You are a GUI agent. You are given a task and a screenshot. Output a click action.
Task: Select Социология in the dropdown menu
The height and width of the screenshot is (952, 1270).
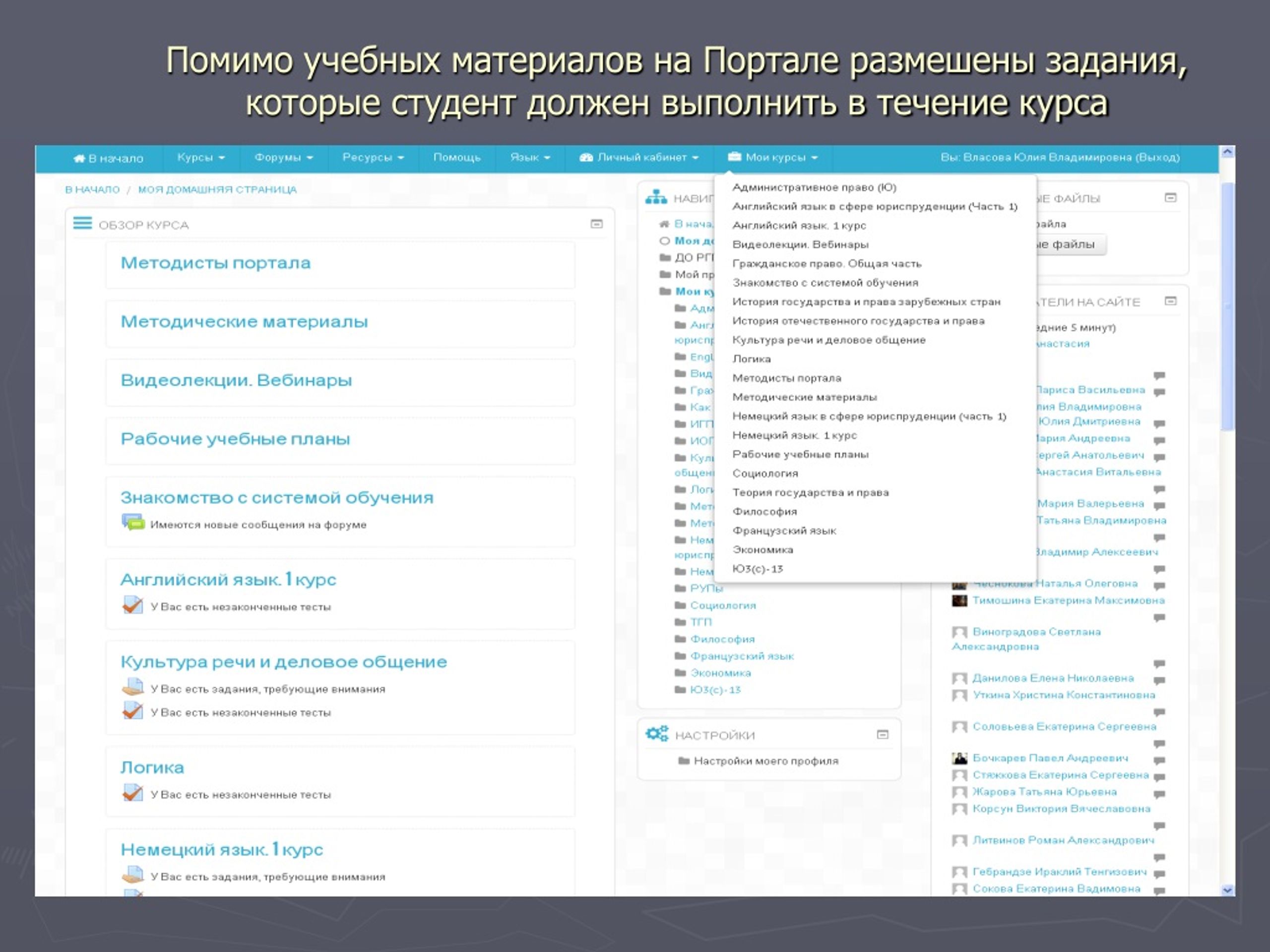pyautogui.click(x=765, y=474)
